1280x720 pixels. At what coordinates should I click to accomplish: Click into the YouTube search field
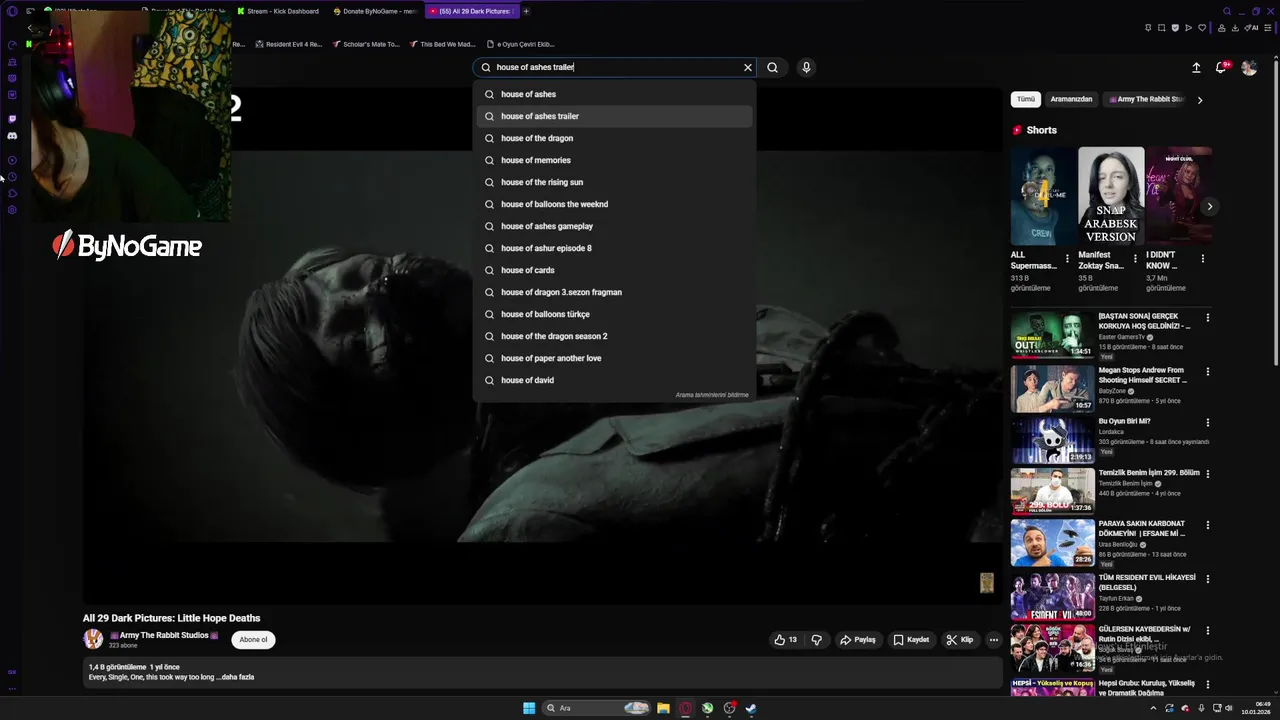615,67
